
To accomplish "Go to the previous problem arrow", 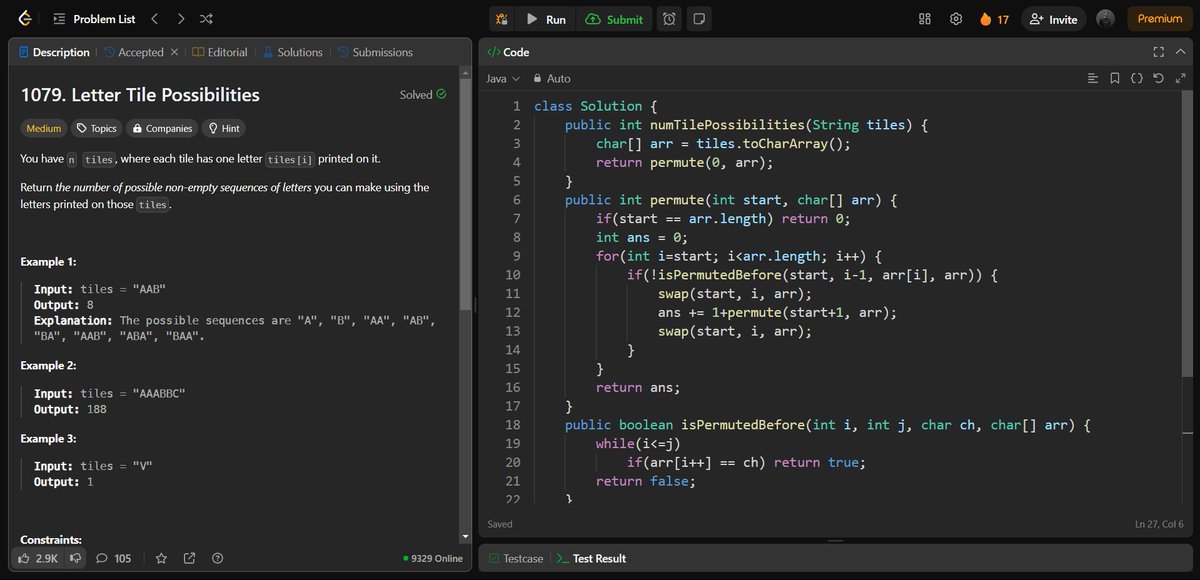I will 154,19.
